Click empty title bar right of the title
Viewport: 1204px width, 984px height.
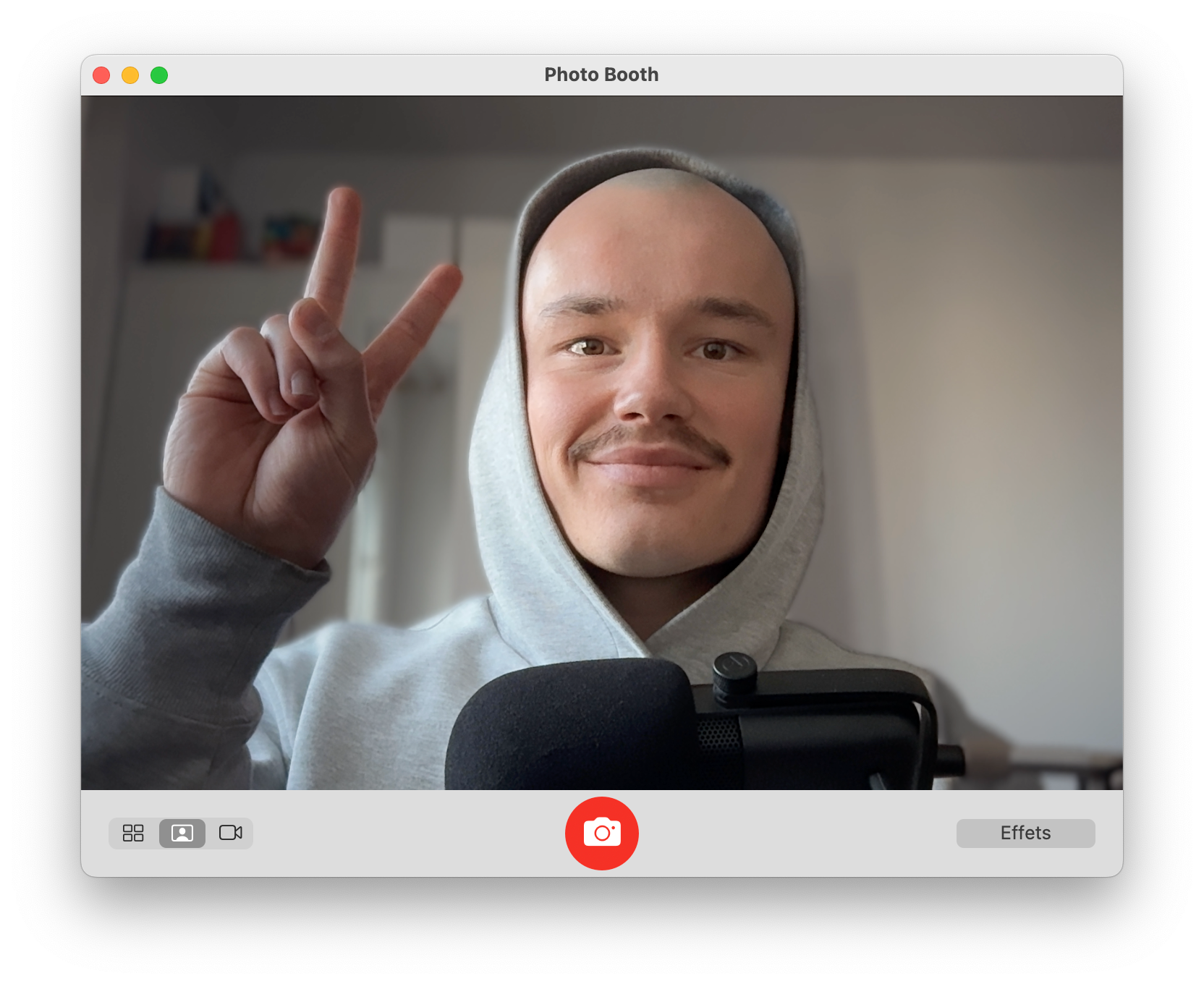tap(868, 75)
